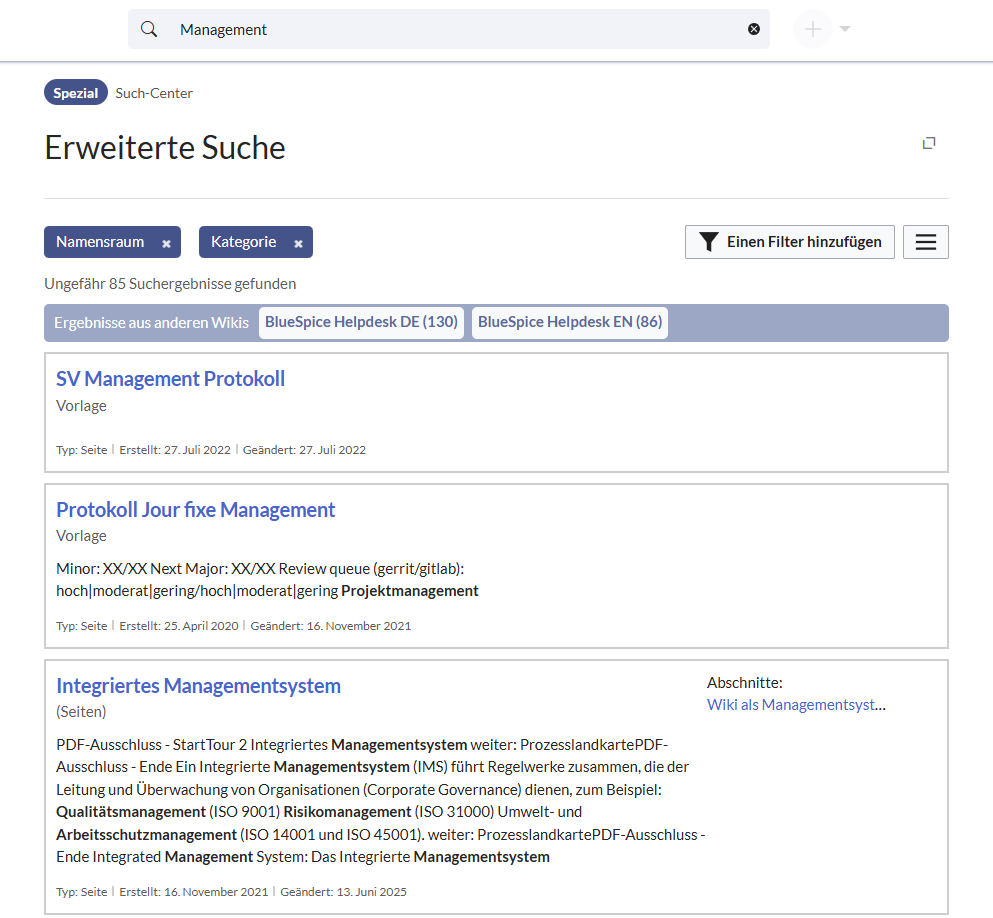
Task: Click the search magnifier icon
Action: 149,29
